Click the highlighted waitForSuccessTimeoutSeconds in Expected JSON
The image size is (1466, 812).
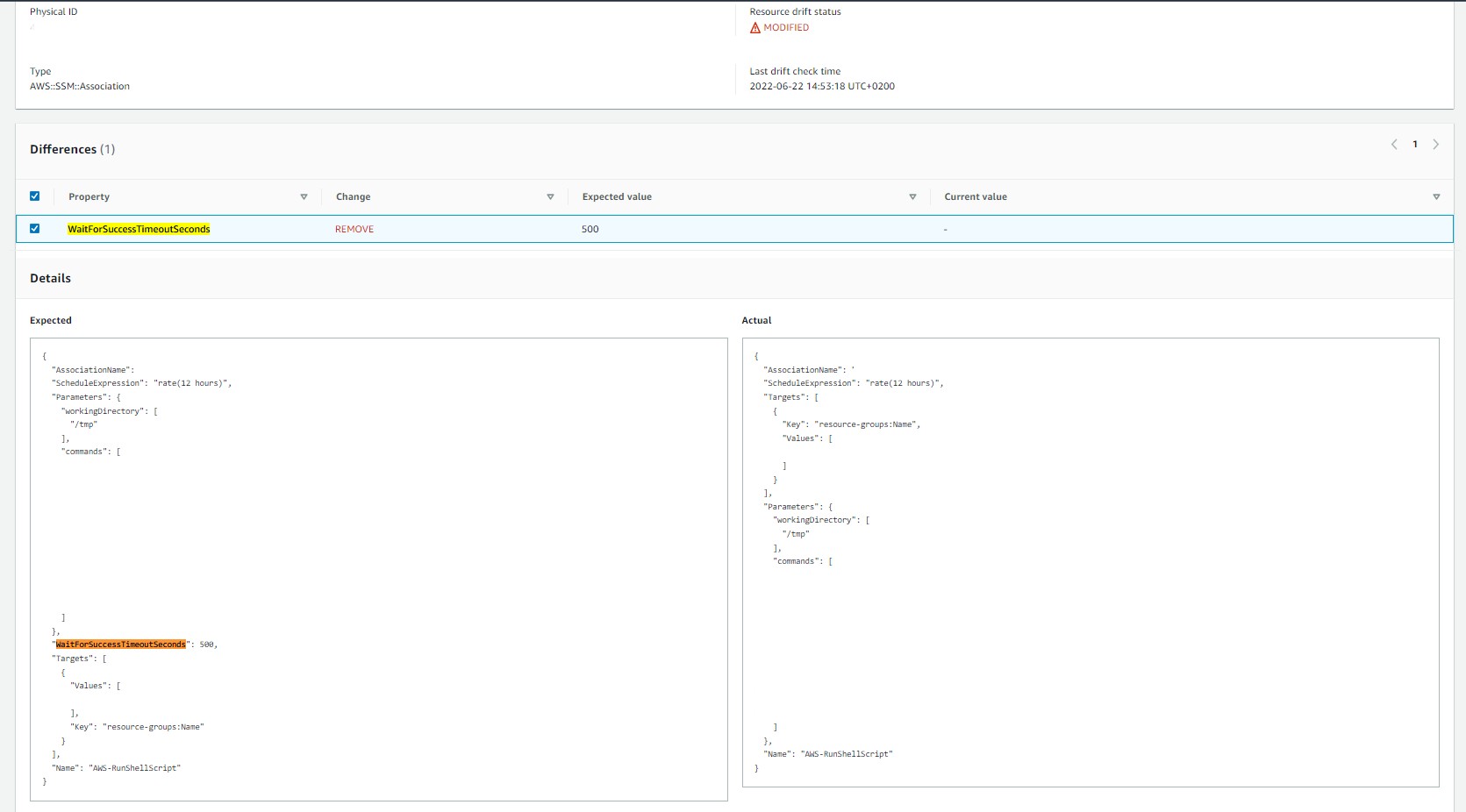tap(120, 644)
